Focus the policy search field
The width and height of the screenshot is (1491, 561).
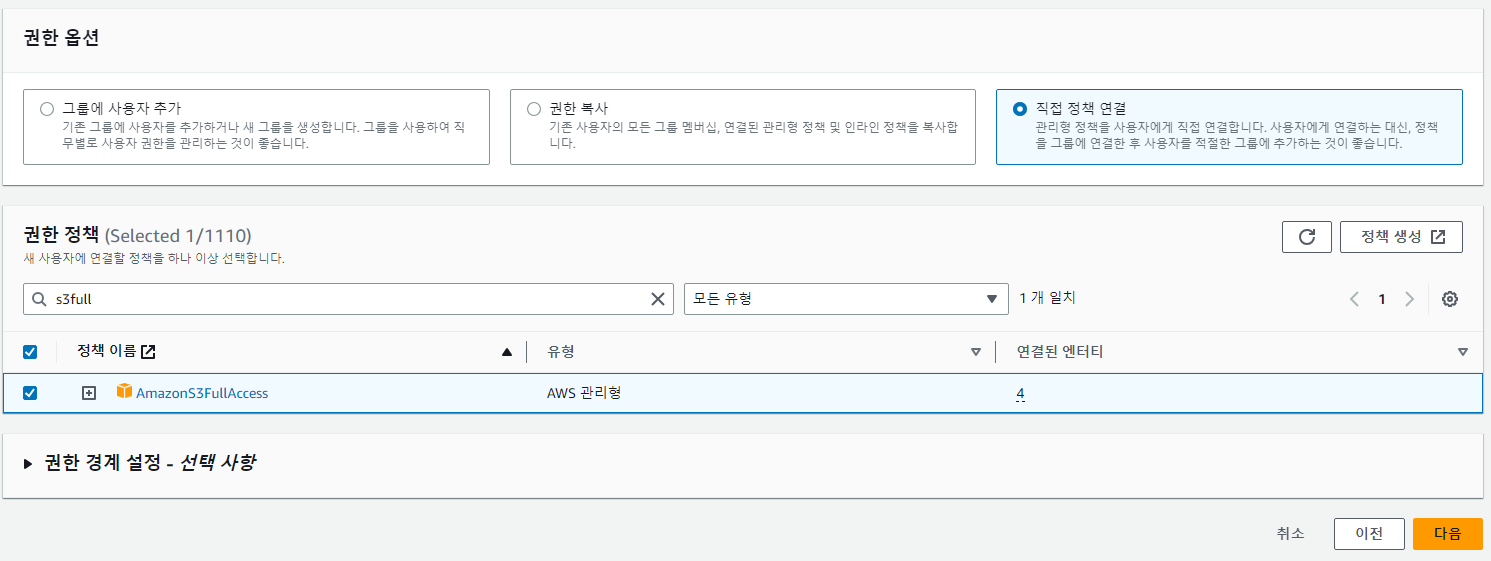pos(348,299)
